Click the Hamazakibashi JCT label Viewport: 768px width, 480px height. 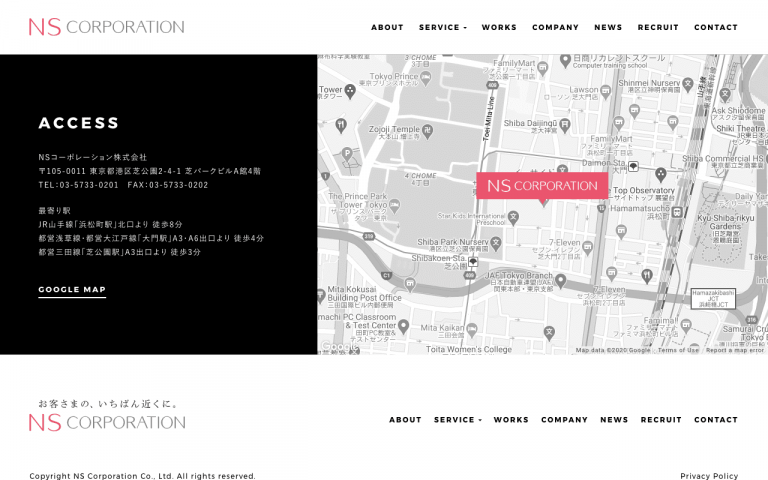tap(713, 298)
